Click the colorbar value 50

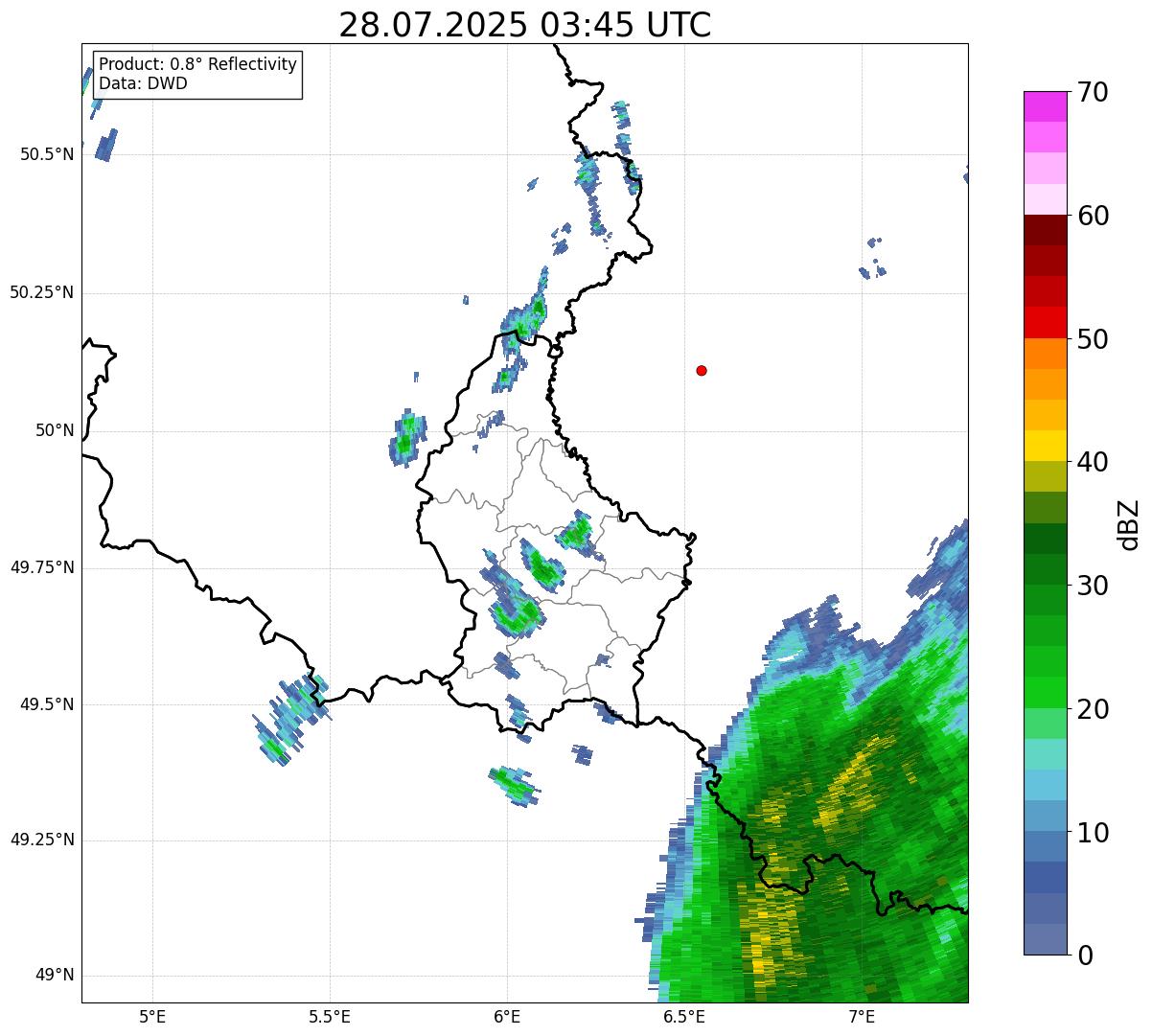[x=1093, y=339]
